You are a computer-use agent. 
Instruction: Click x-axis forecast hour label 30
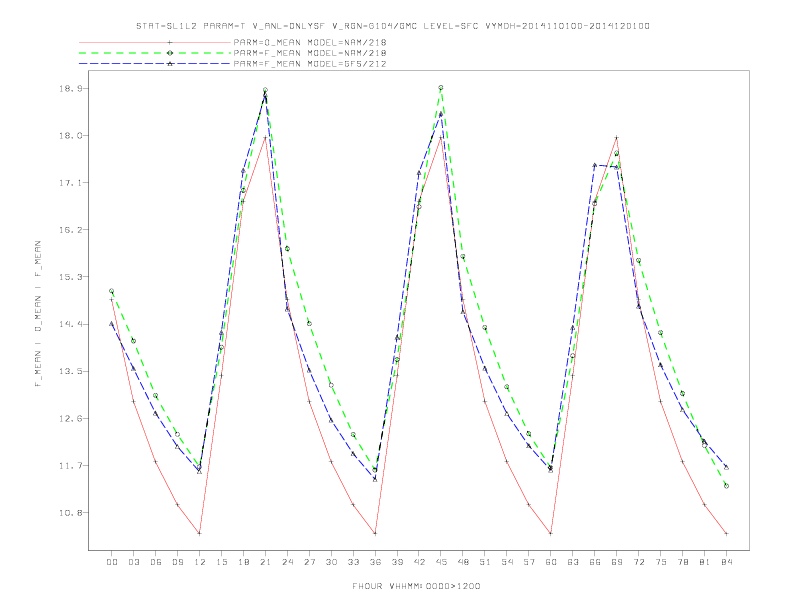pyautogui.click(x=331, y=562)
